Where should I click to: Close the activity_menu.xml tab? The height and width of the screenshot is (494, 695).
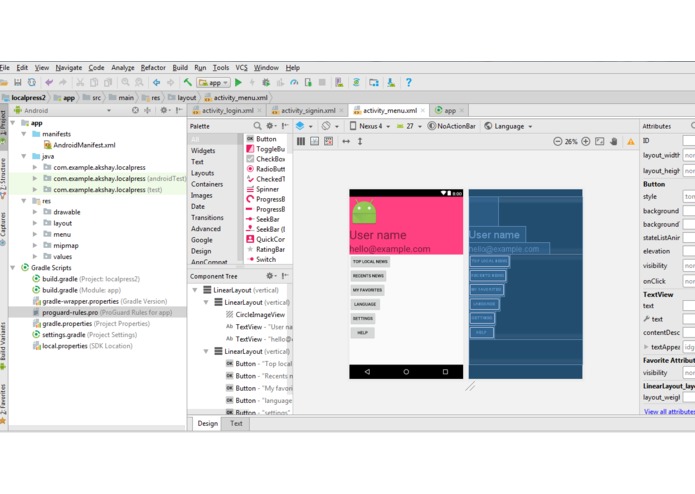point(423,110)
